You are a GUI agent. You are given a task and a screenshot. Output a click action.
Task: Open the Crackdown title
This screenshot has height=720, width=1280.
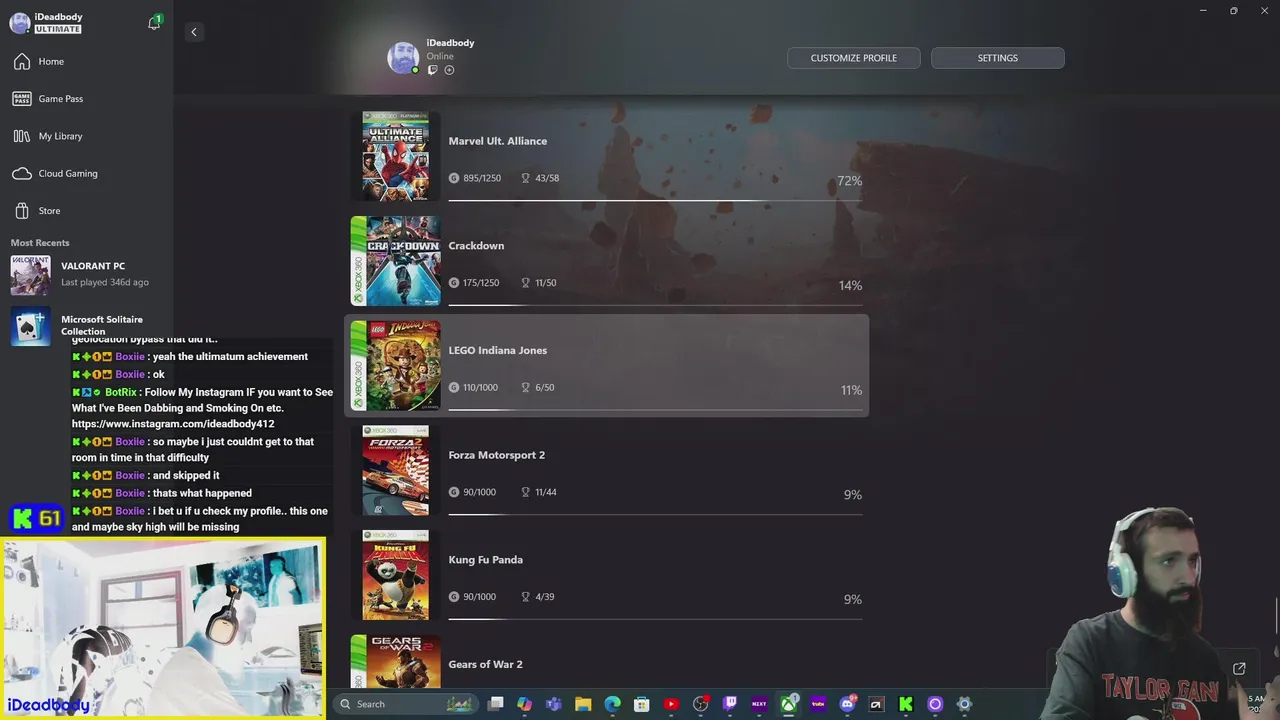(476, 246)
